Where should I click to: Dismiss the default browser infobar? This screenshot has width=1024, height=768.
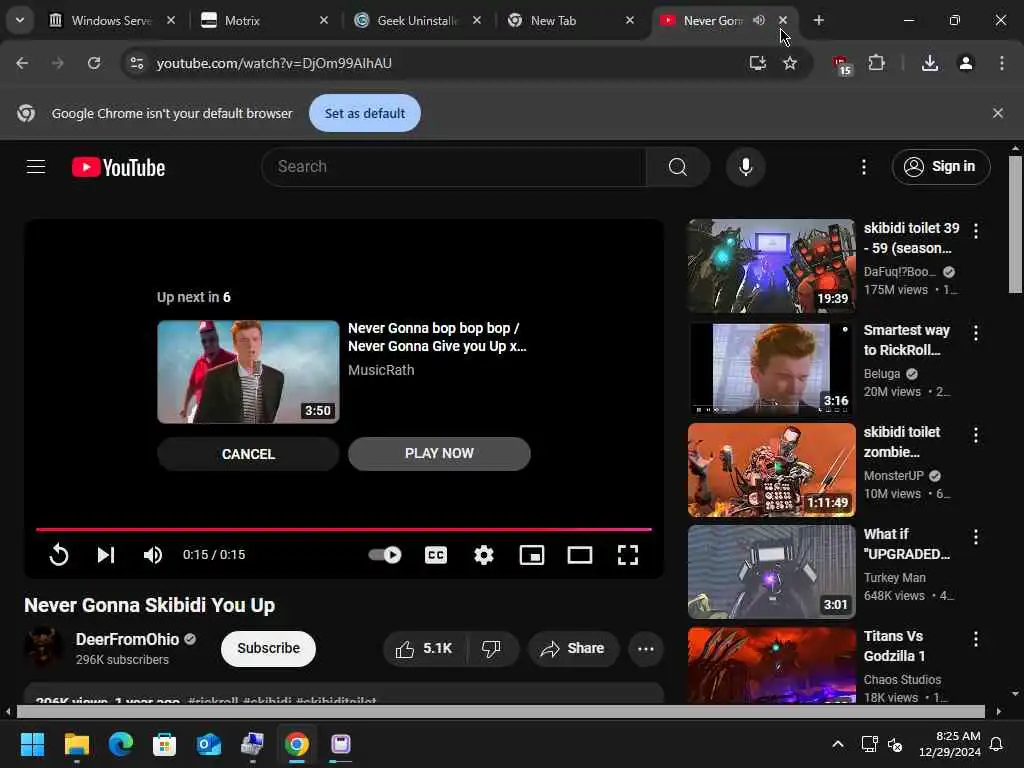(x=997, y=113)
